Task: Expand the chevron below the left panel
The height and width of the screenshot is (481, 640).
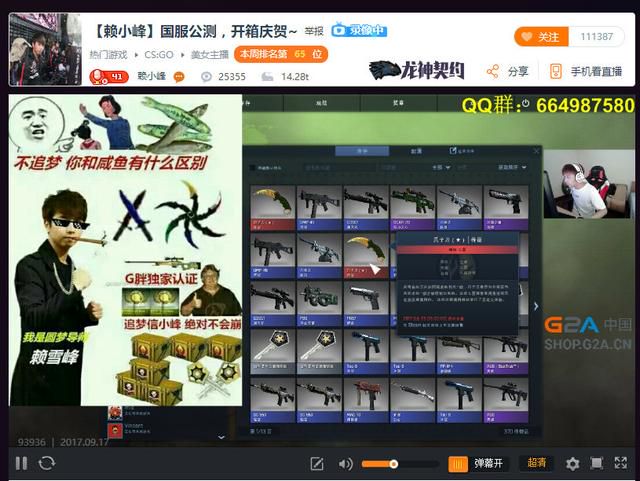Action: [x=221, y=437]
